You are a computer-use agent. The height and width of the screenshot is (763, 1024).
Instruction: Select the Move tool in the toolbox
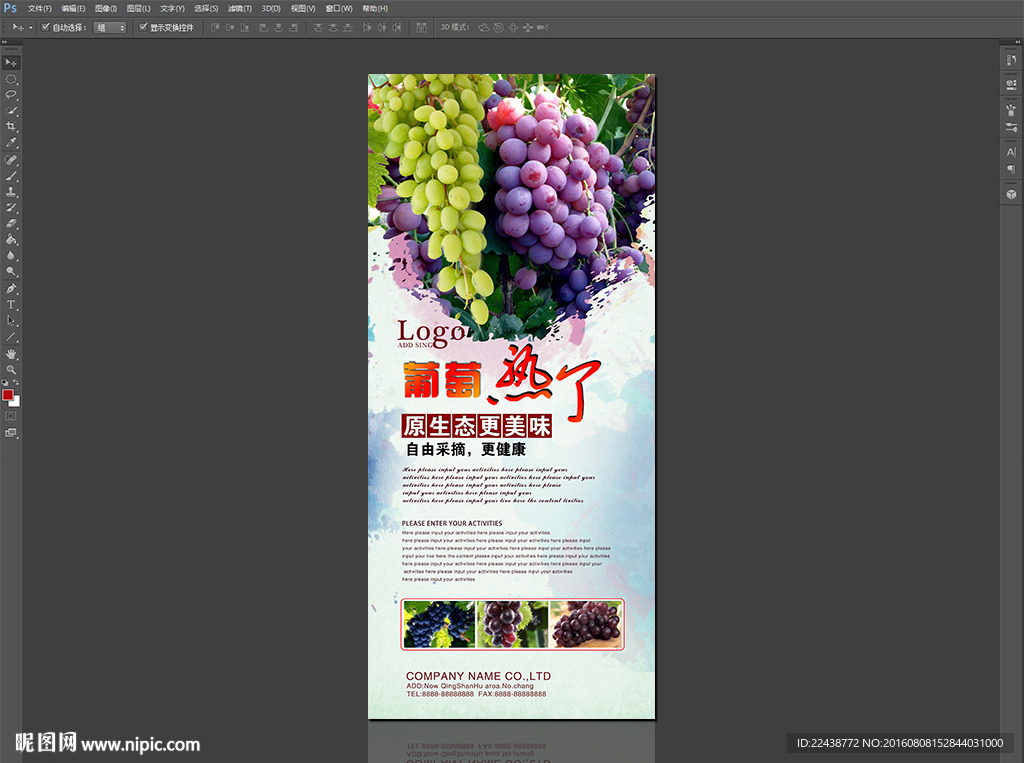[11, 63]
